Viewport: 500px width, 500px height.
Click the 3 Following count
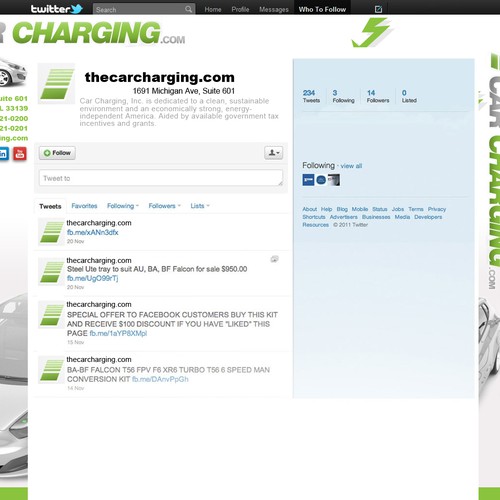coord(343,96)
